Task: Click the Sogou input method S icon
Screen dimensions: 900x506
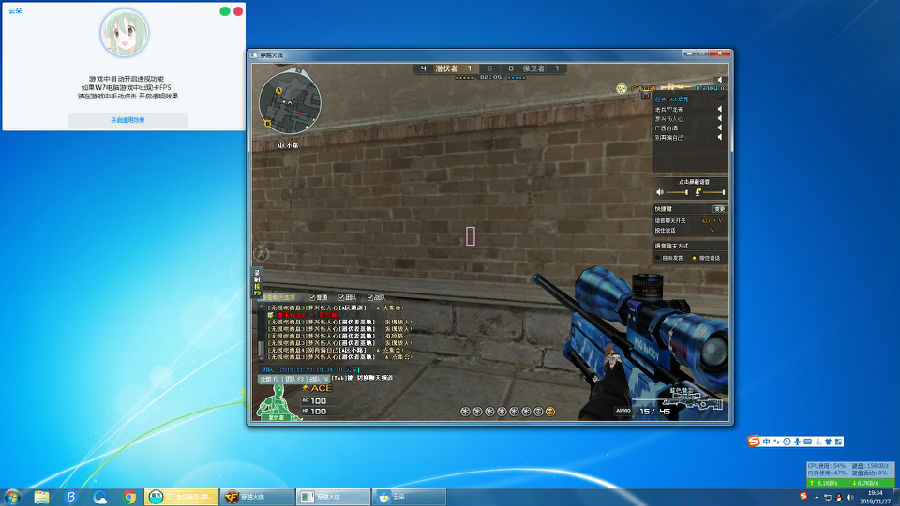Action: click(753, 441)
